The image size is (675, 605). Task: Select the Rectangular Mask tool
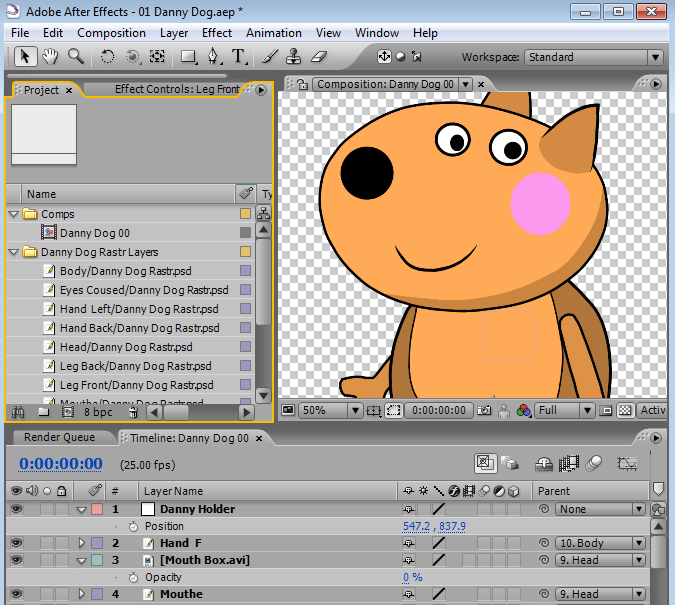coord(189,56)
